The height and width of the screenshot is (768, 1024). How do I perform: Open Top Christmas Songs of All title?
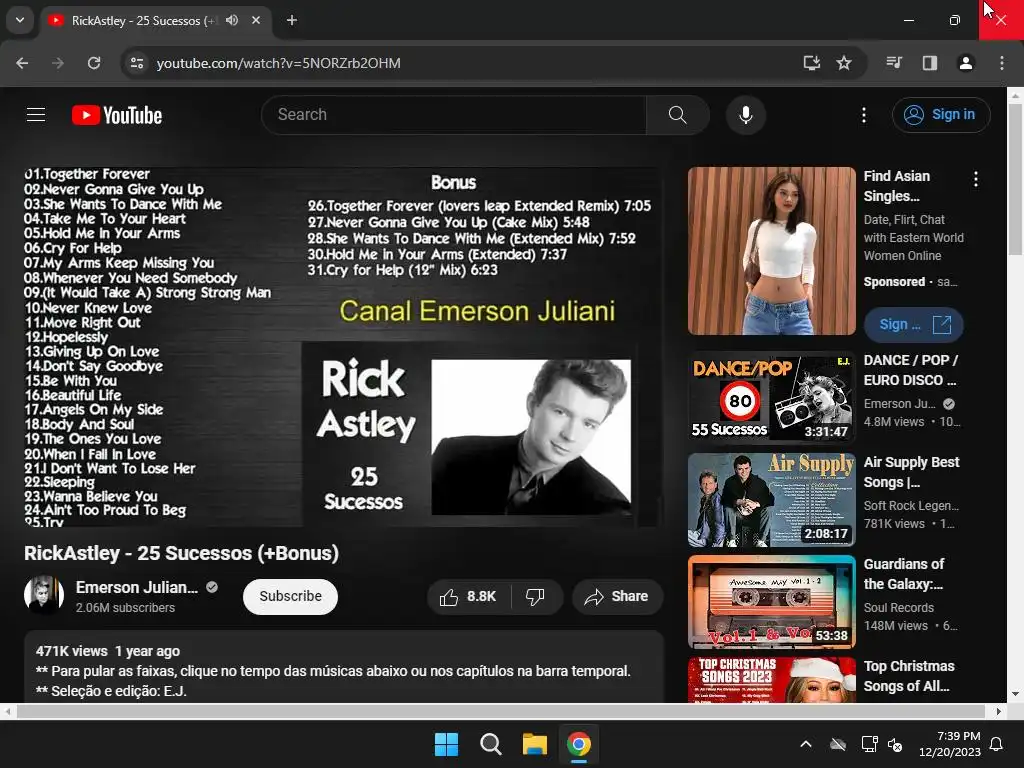pyautogui.click(x=908, y=676)
